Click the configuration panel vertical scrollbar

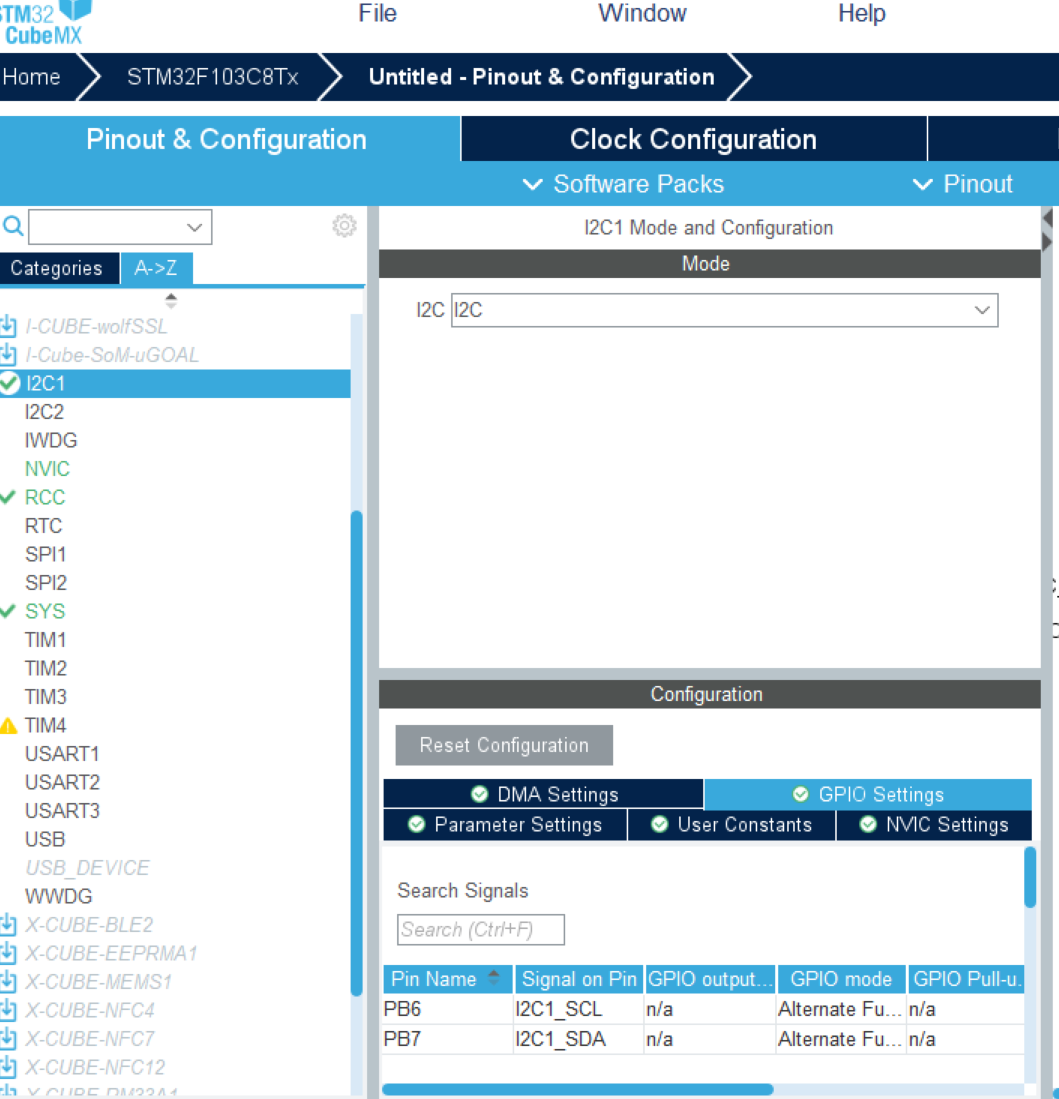click(1030, 878)
